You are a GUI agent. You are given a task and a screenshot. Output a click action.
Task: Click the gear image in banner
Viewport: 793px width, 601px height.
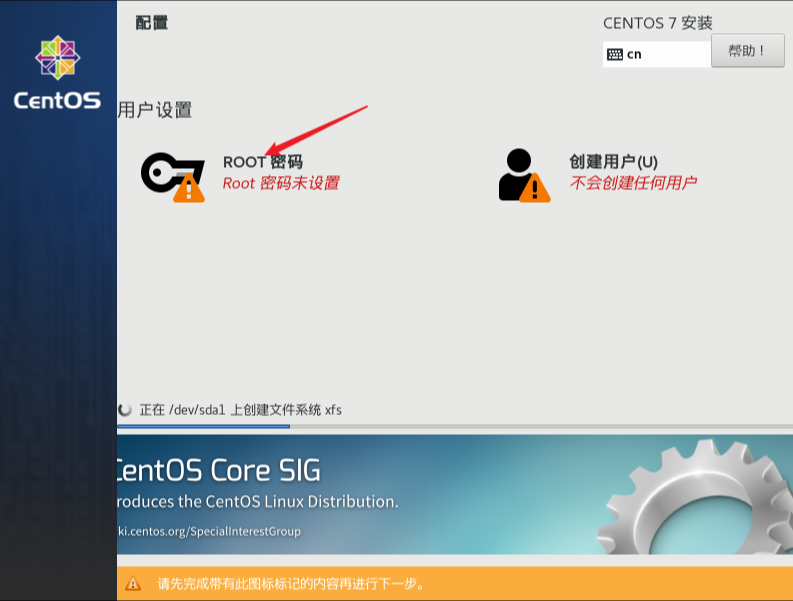(x=695, y=496)
